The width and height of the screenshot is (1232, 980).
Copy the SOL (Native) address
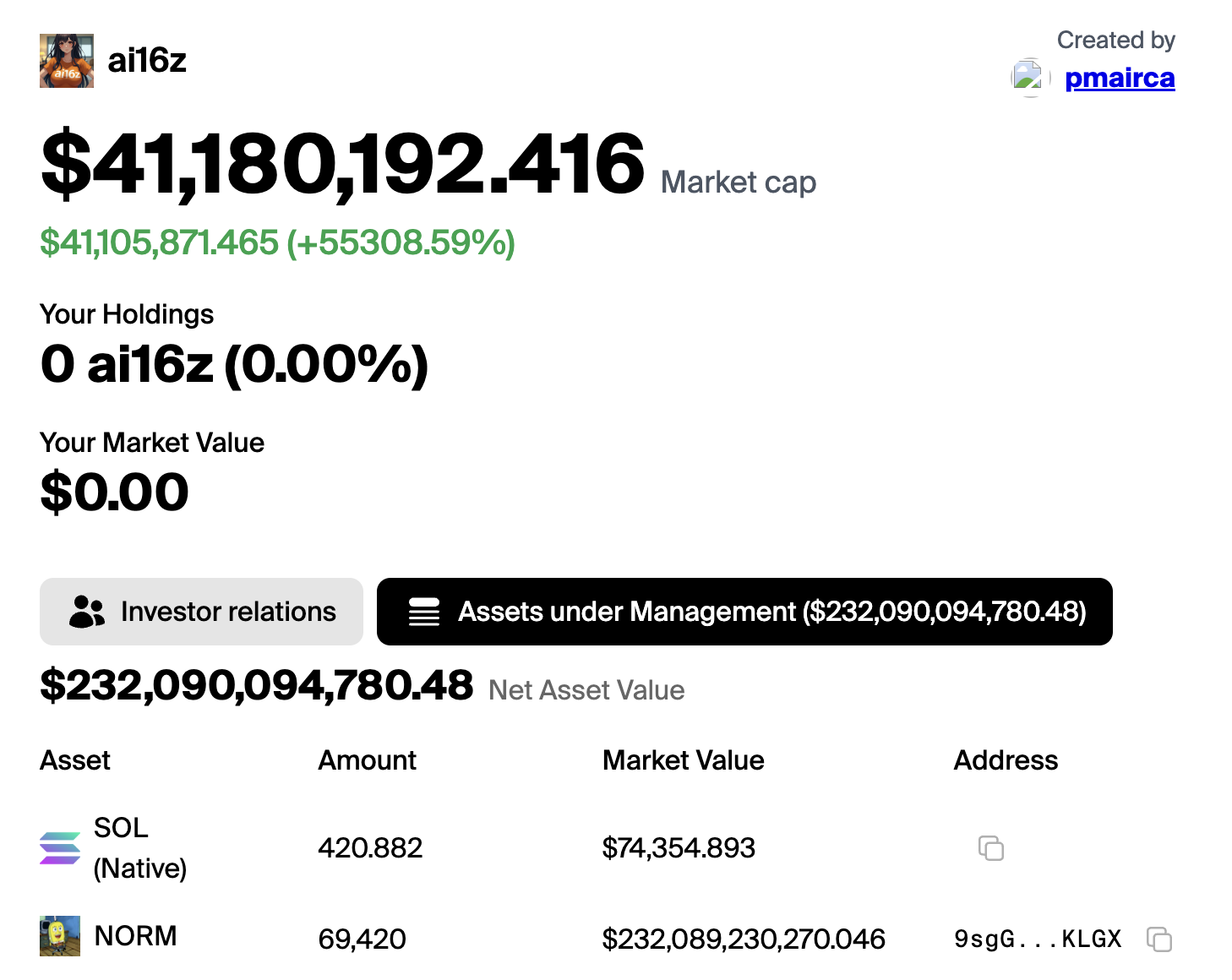tap(990, 847)
